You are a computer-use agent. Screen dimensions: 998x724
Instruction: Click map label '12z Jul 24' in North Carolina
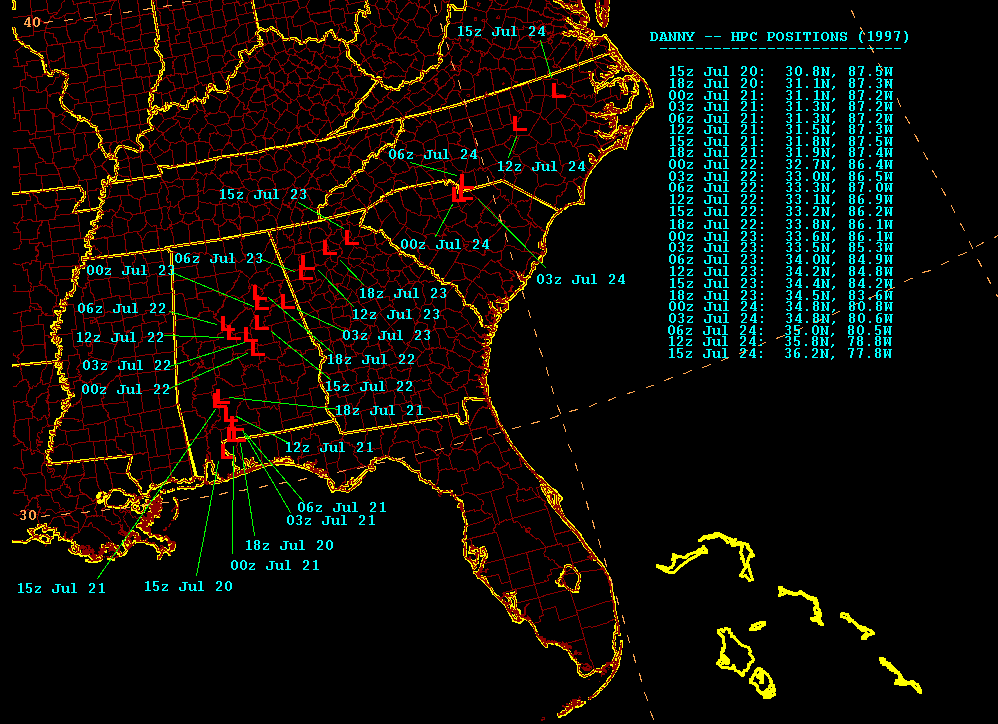(541, 167)
